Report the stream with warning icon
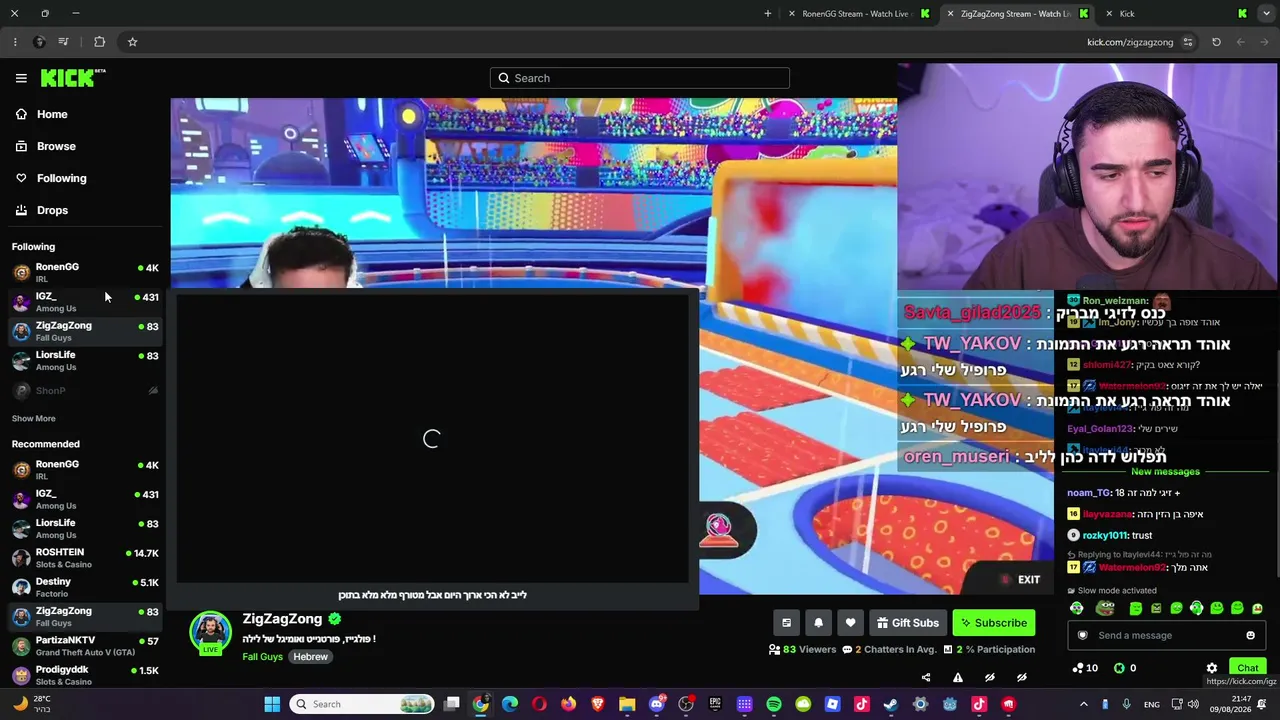Screen dimensions: 1280x720 coord(958,678)
